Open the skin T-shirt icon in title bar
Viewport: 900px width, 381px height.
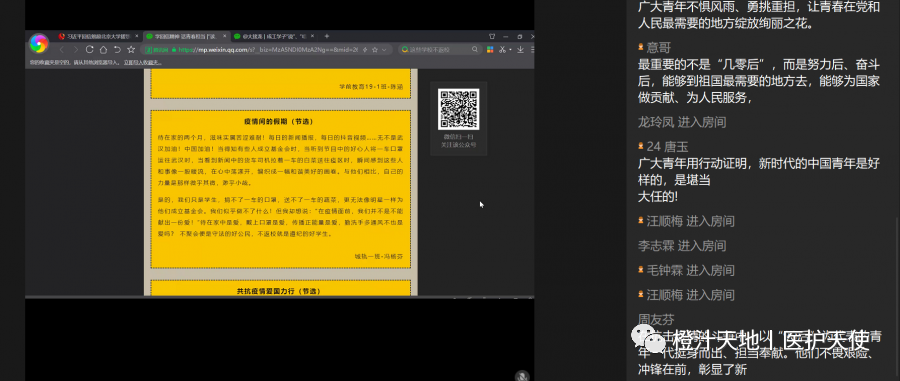point(492,36)
